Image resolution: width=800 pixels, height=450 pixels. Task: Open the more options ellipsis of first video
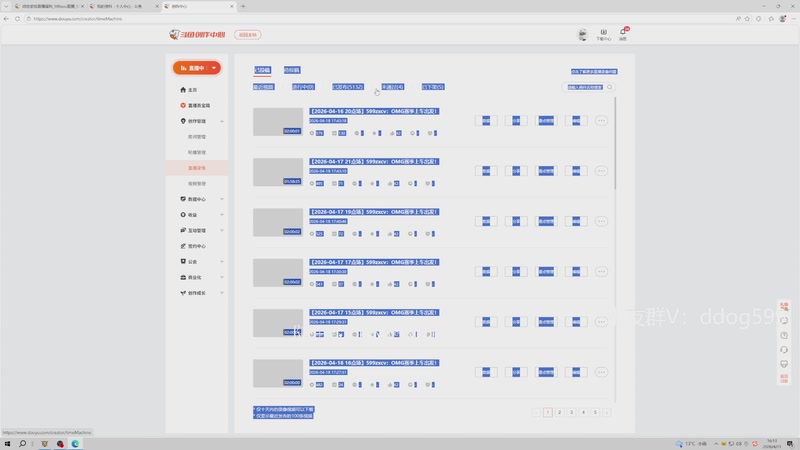point(601,121)
